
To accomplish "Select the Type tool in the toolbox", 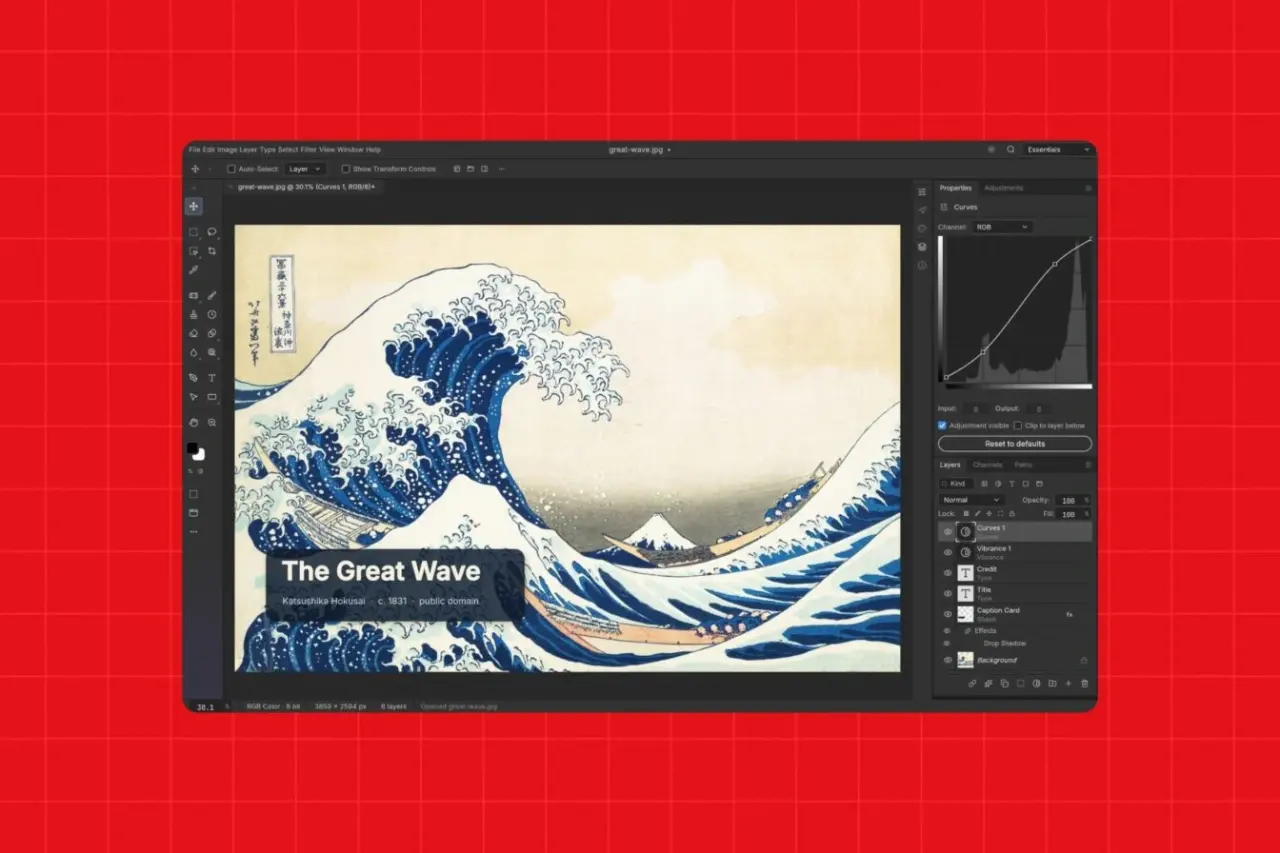I will (212, 378).
